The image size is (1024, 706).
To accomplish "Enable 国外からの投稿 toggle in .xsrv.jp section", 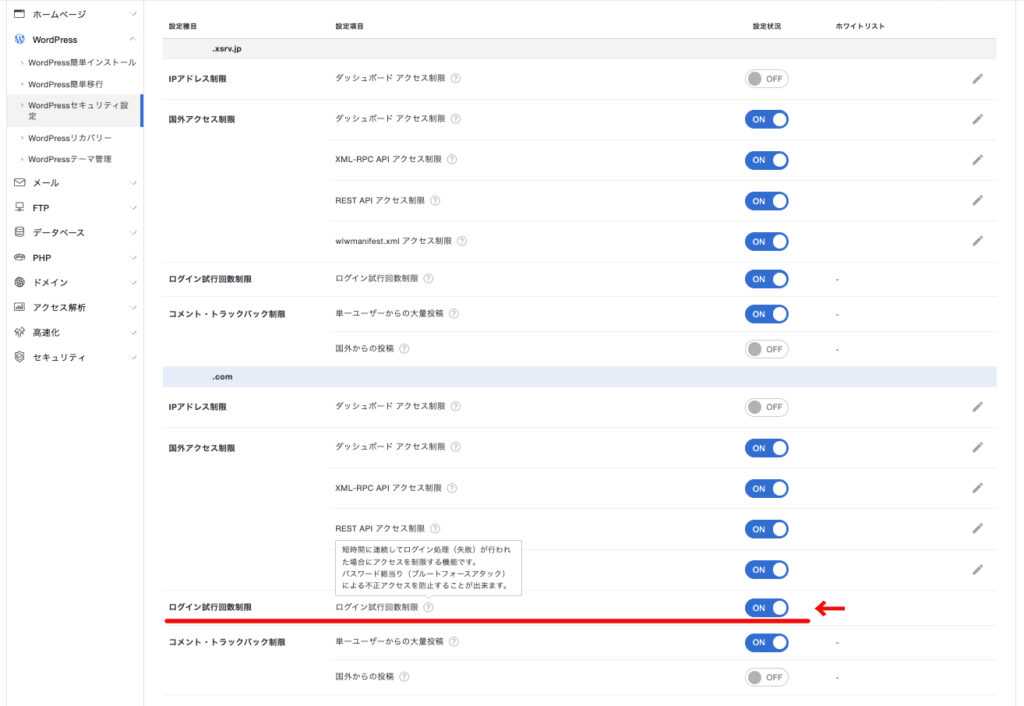I will coord(767,349).
